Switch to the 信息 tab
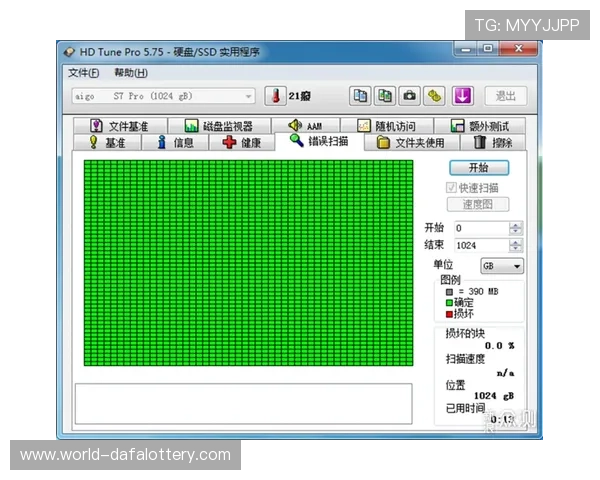600x480 pixels. 175,142
